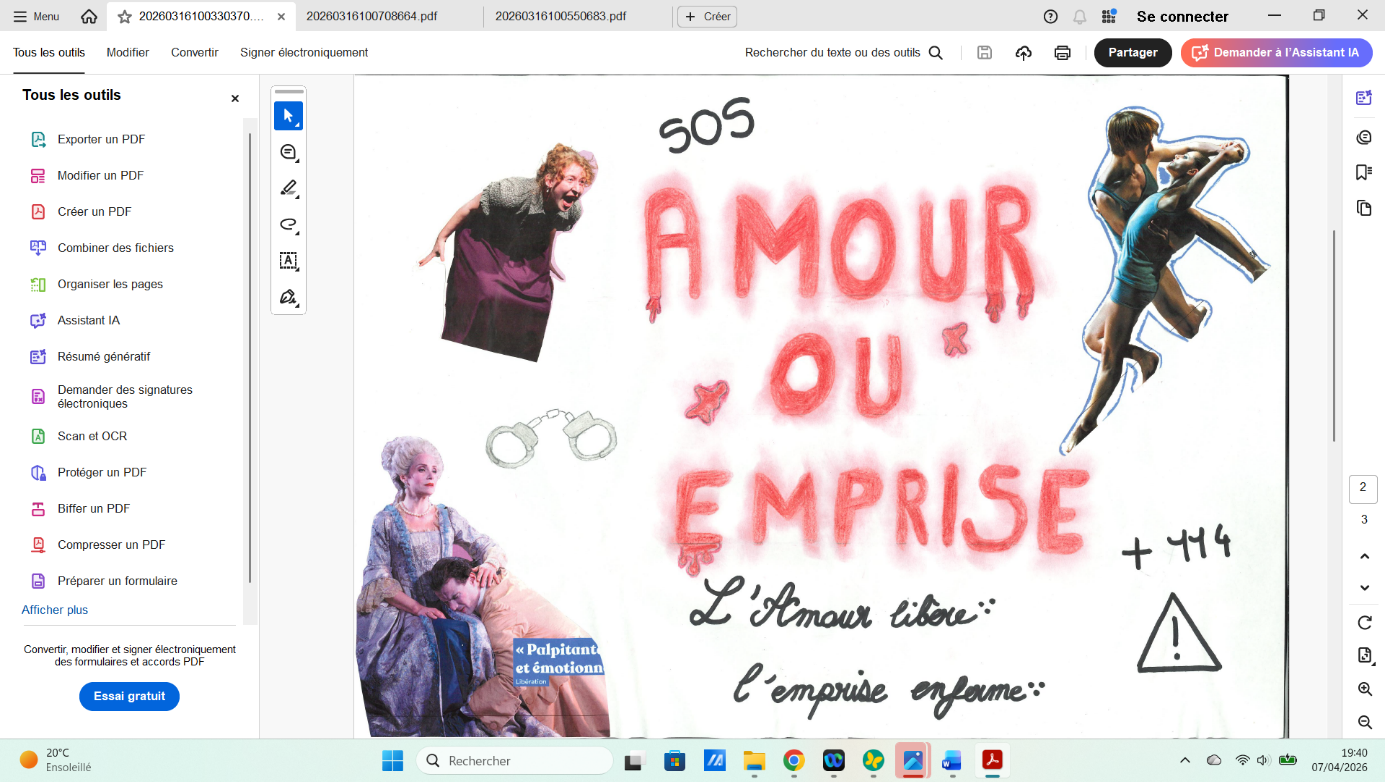Rotate page with the rotate icon

(x=1364, y=622)
